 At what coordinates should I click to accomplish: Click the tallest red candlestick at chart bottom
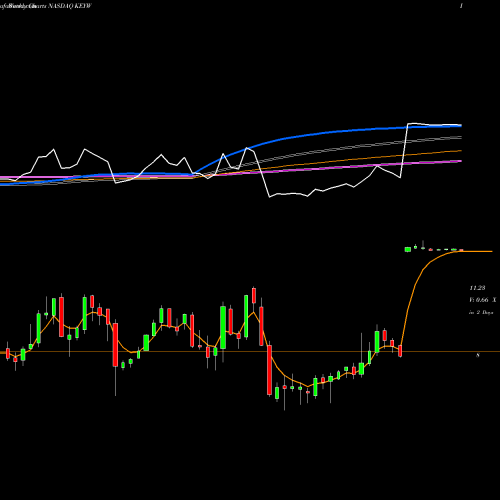(x=270, y=370)
